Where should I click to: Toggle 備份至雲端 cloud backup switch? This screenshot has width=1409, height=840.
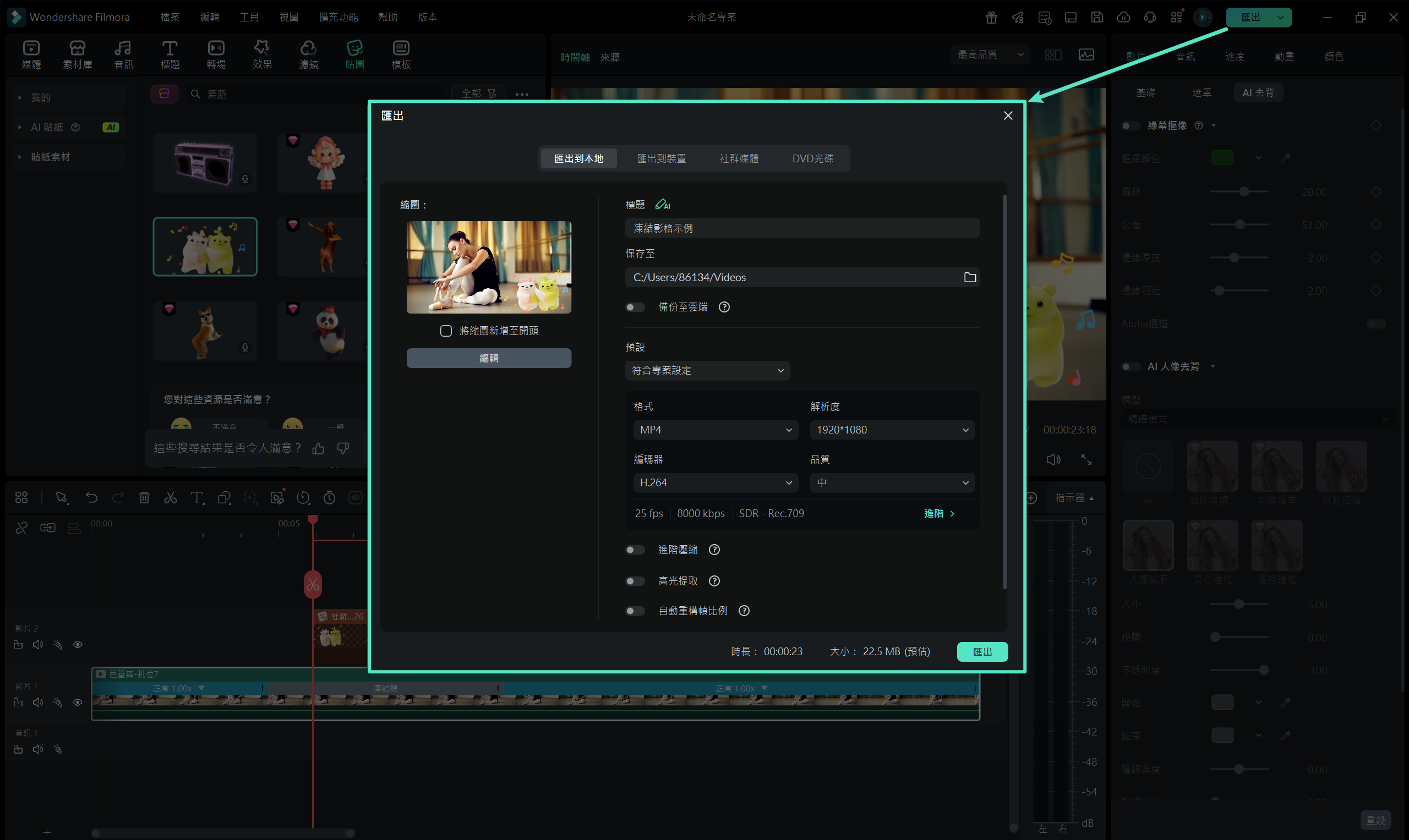[x=635, y=307]
